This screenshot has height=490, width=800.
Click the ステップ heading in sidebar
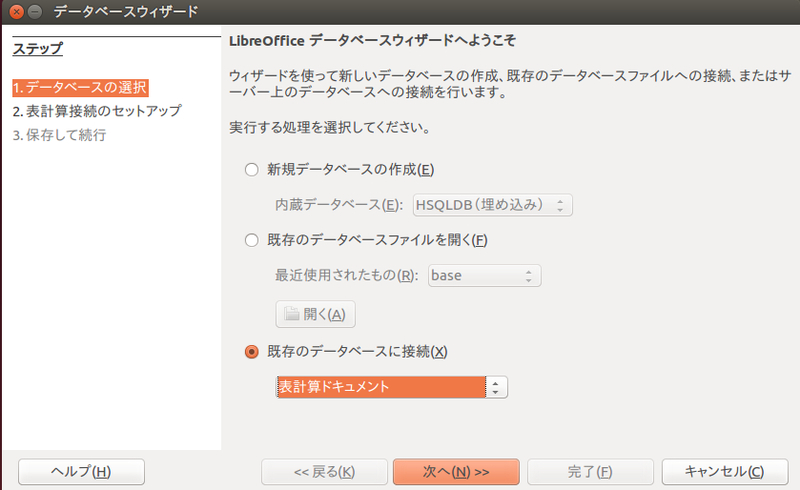[38, 49]
